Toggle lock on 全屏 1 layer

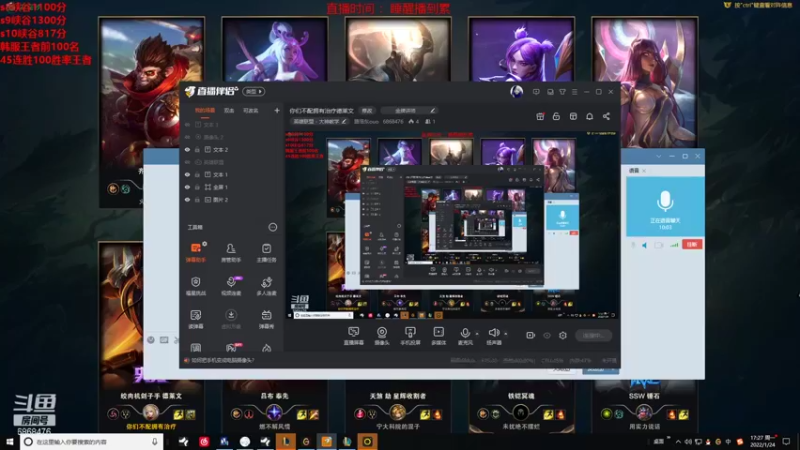[x=197, y=187]
